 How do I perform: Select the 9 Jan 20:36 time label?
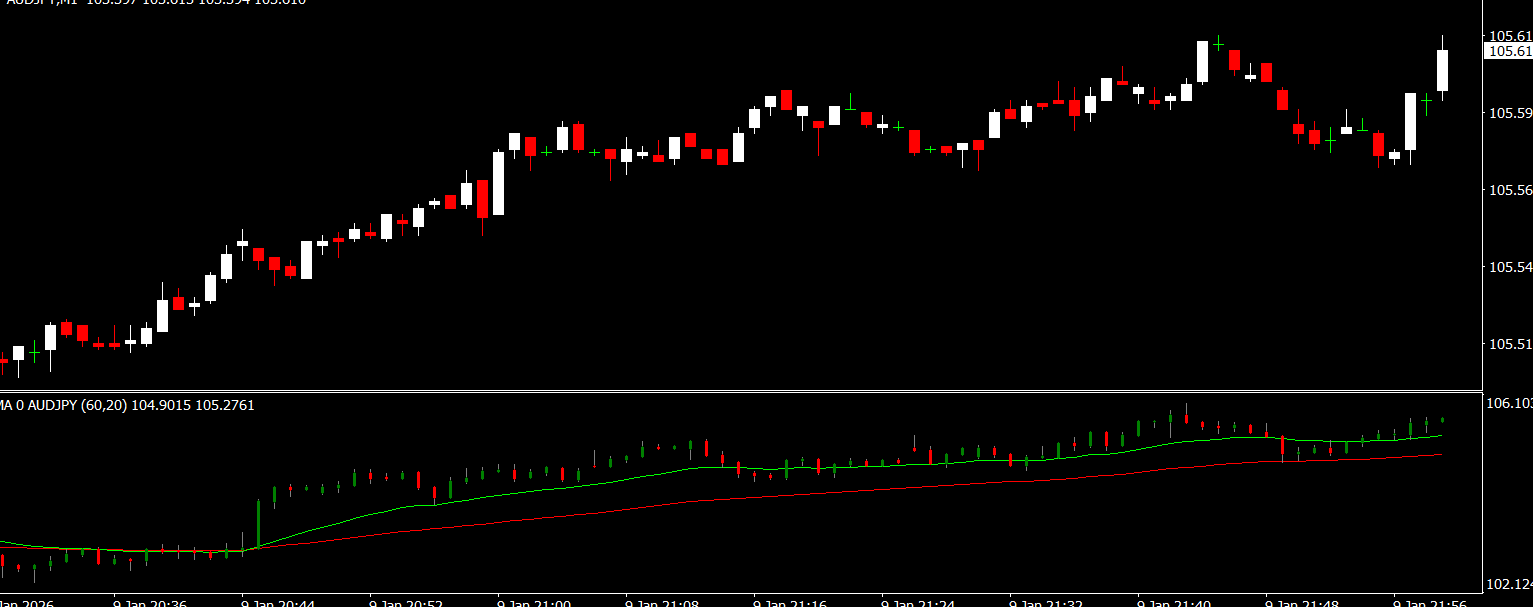[150, 603]
